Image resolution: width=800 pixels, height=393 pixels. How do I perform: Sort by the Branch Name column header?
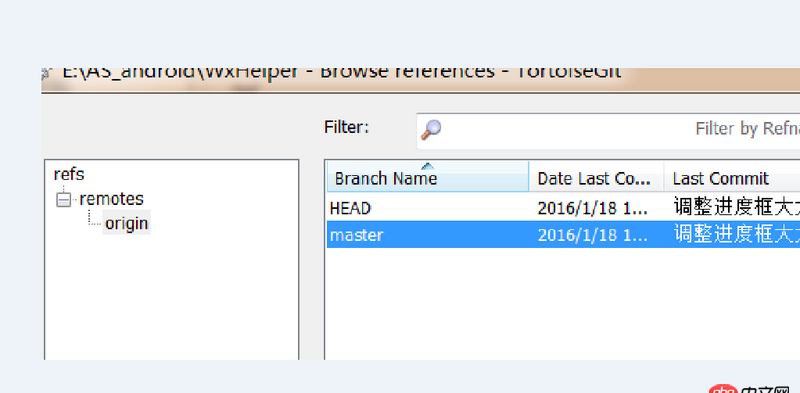pos(428,178)
